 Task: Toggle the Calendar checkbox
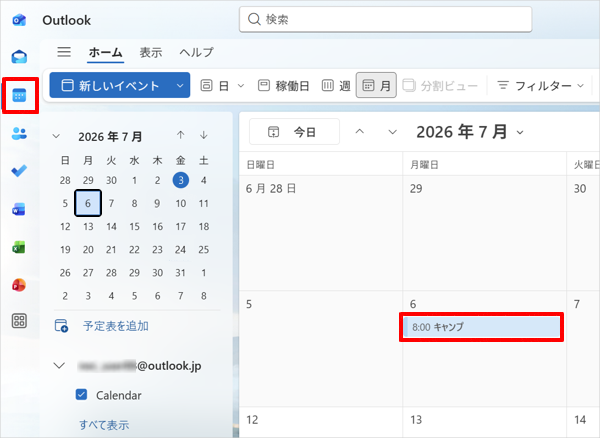pos(82,394)
